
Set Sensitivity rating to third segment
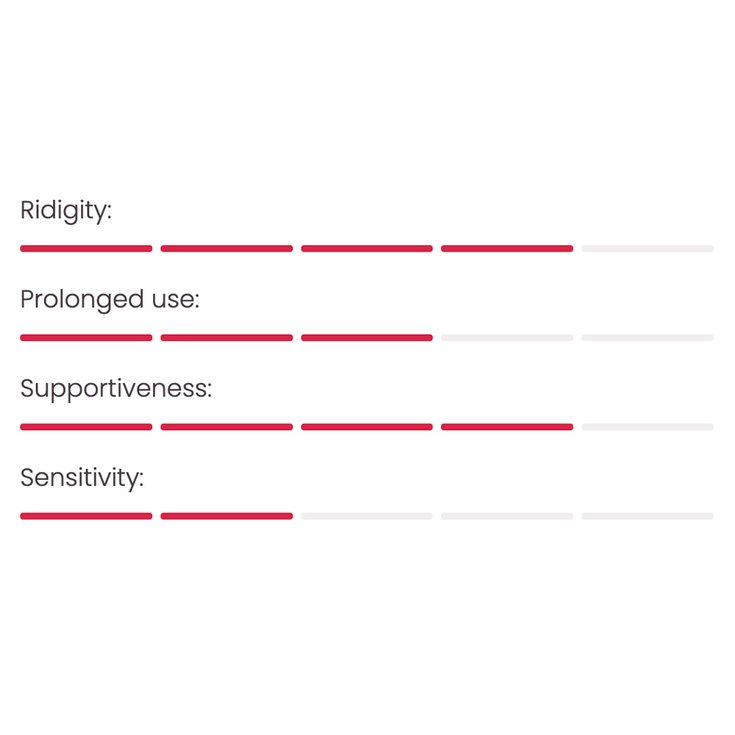367,516
